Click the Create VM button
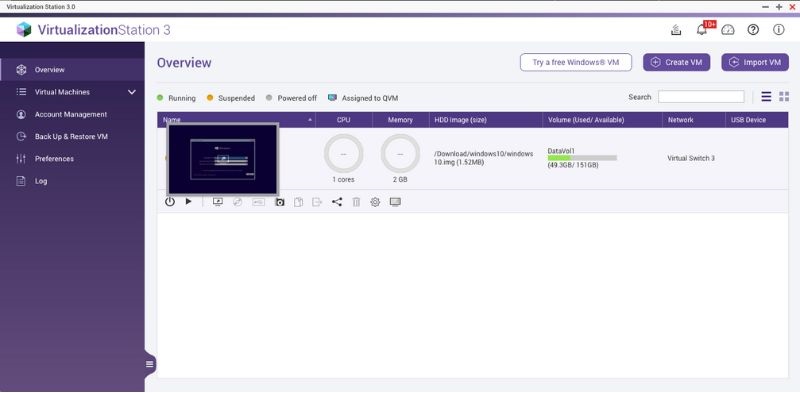This screenshot has height=393, width=800. (677, 62)
